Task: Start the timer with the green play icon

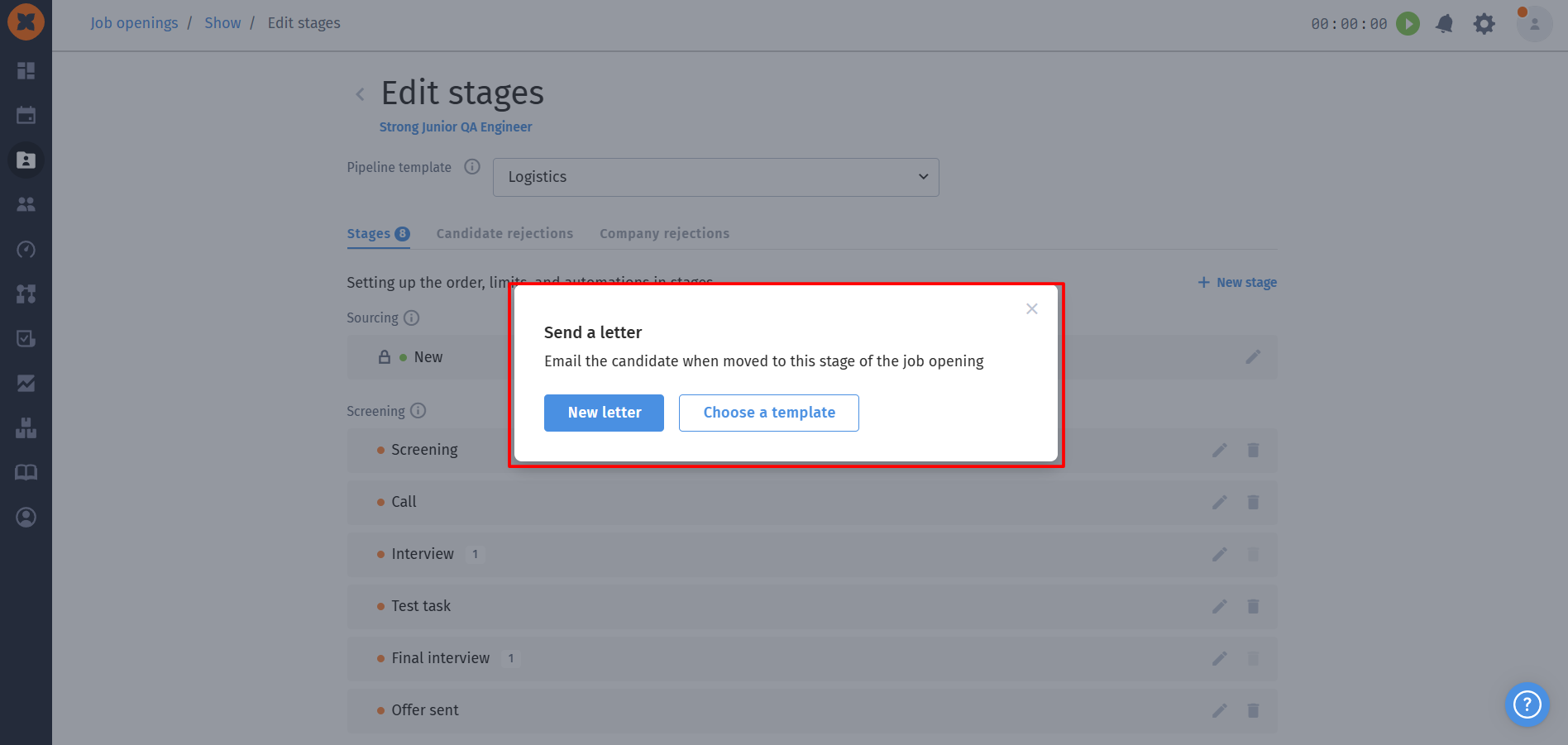Action: pos(1408,24)
